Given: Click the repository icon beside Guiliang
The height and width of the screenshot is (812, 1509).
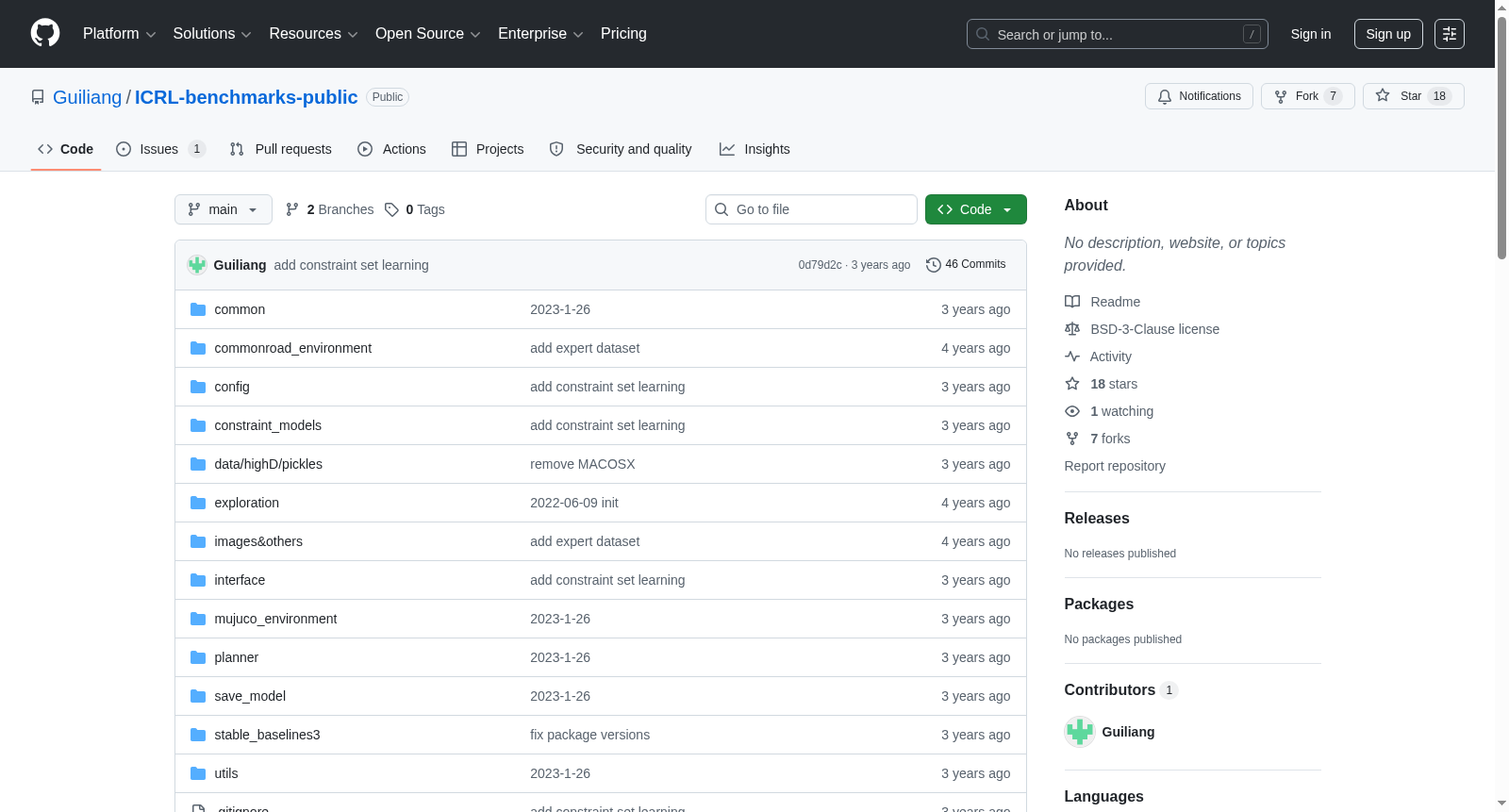Looking at the screenshot, I should click(x=38, y=97).
